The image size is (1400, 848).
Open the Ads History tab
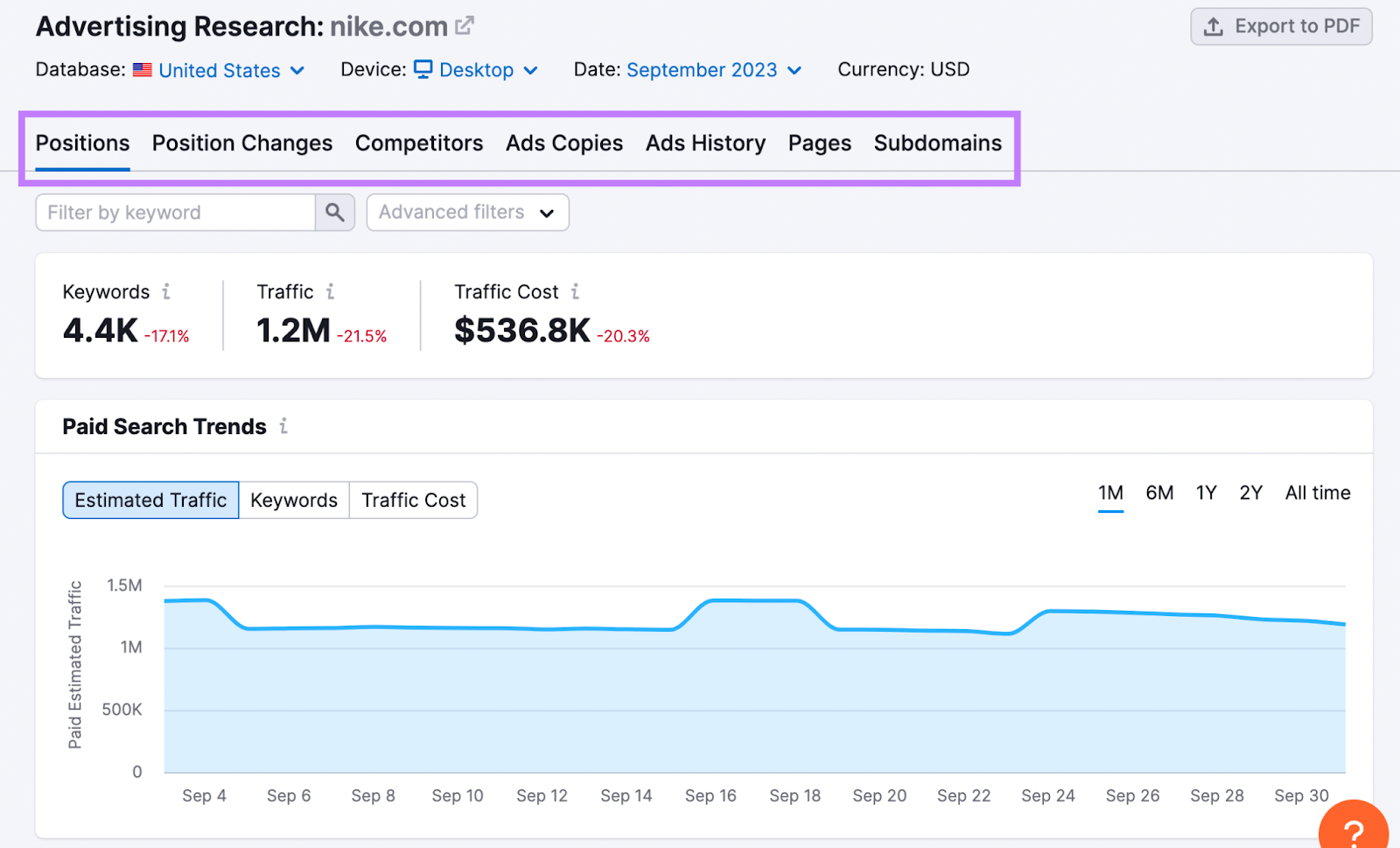tap(705, 143)
